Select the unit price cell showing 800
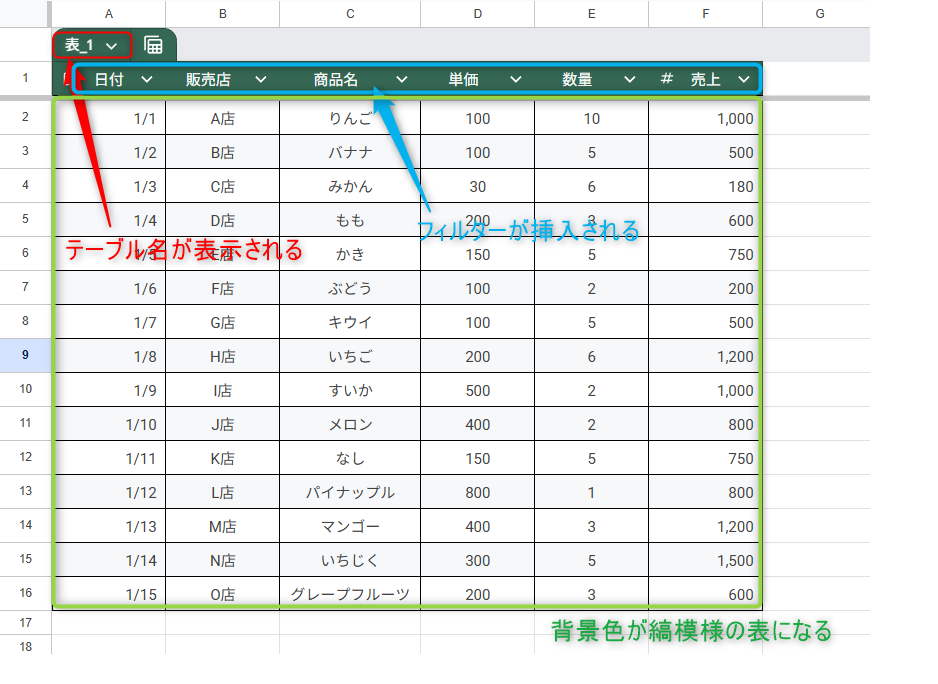938x684 pixels. (x=477, y=492)
